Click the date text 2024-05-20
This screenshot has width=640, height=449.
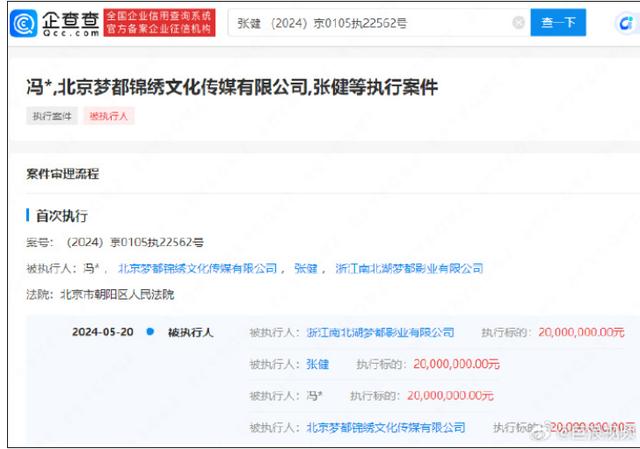(x=103, y=332)
